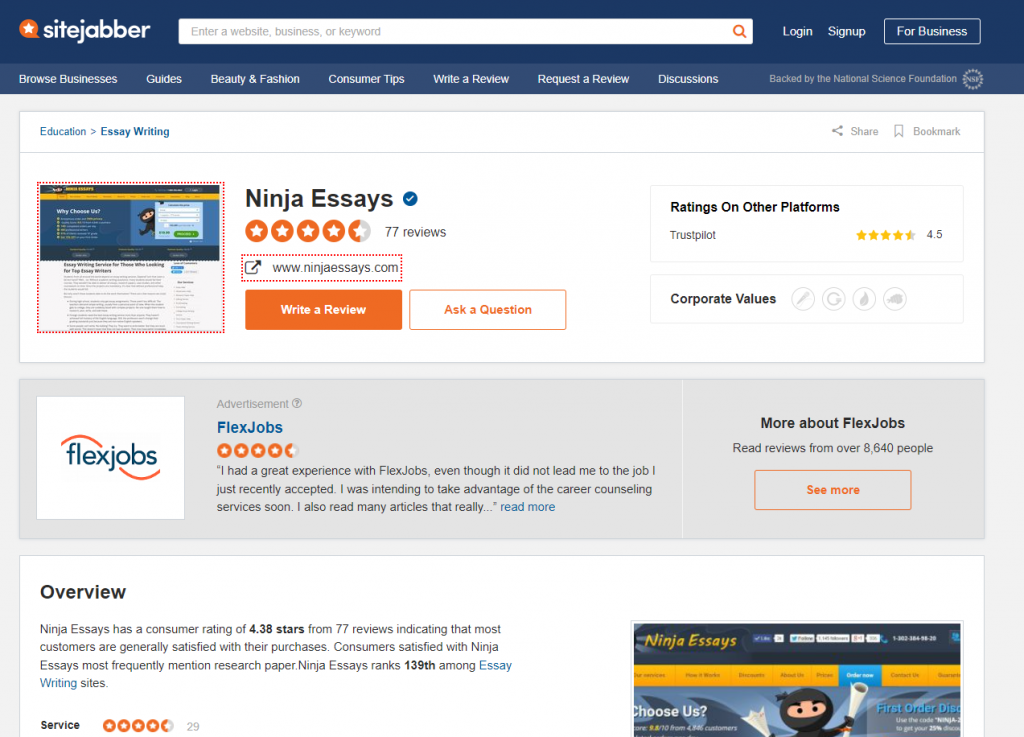Viewport: 1024px width, 737px height.
Task: Open Request a Review
Action: [x=583, y=79]
